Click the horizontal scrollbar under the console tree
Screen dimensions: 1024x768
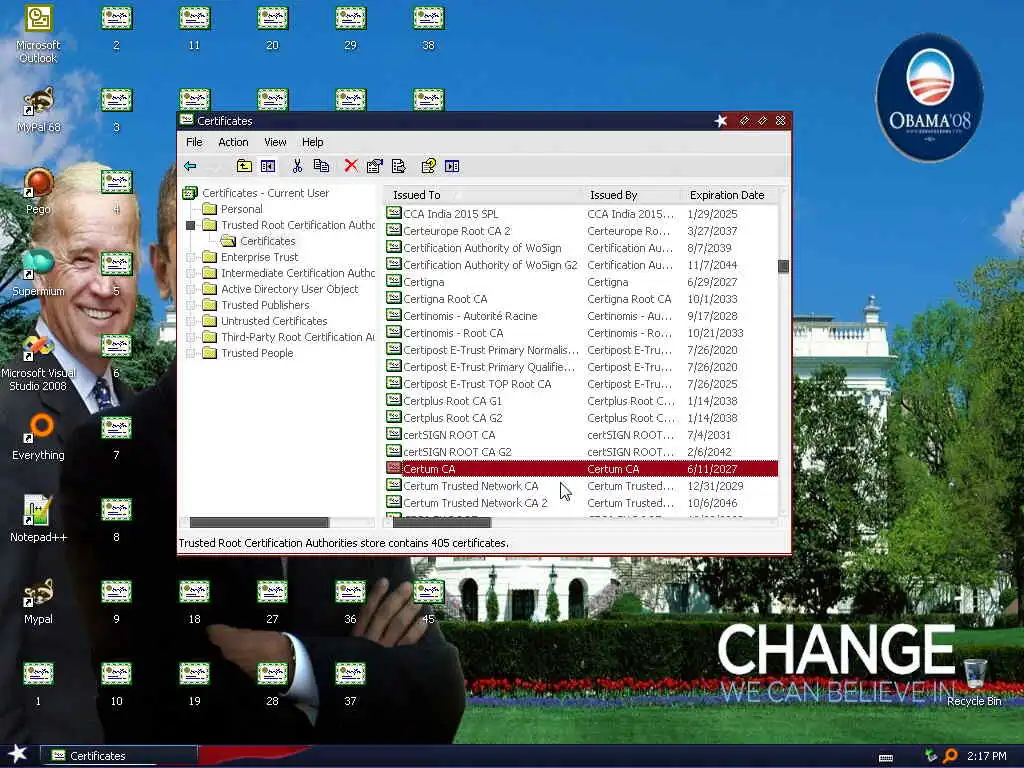coord(259,522)
